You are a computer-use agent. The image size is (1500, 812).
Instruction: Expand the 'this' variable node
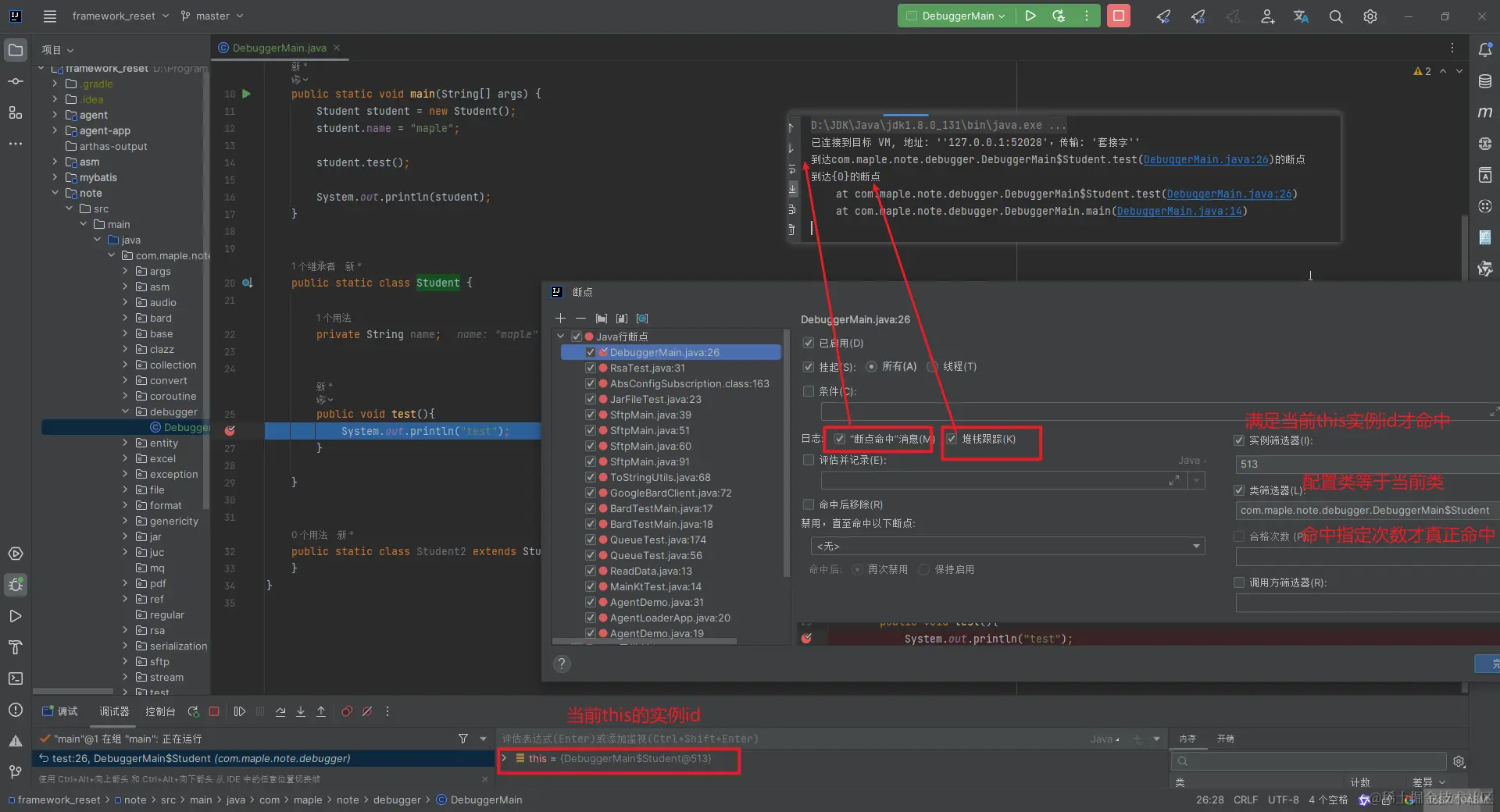point(505,758)
